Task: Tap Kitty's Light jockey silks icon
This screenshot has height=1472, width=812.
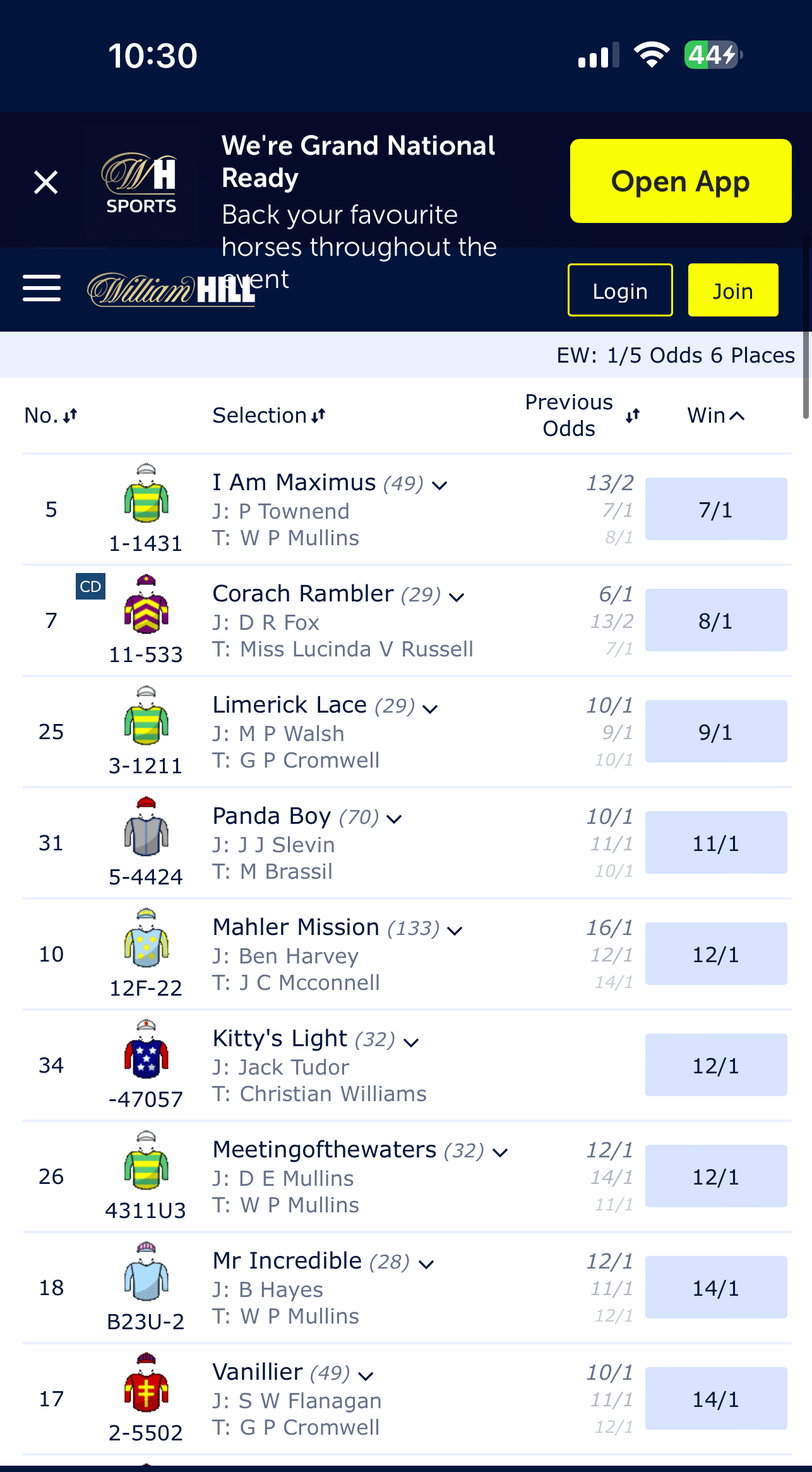Action: tap(146, 1049)
